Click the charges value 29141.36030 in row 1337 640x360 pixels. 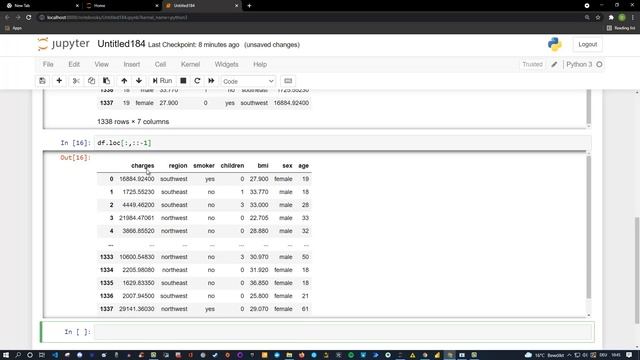137,309
